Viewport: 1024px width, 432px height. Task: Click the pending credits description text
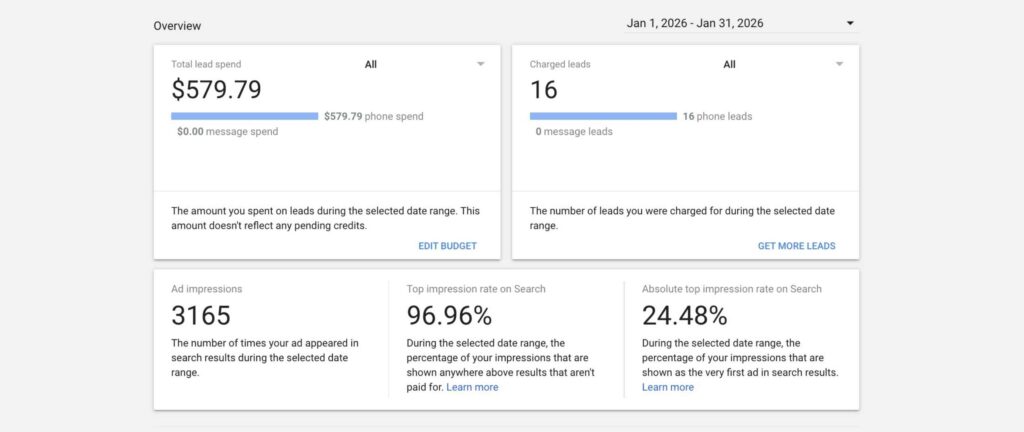[x=325, y=218]
